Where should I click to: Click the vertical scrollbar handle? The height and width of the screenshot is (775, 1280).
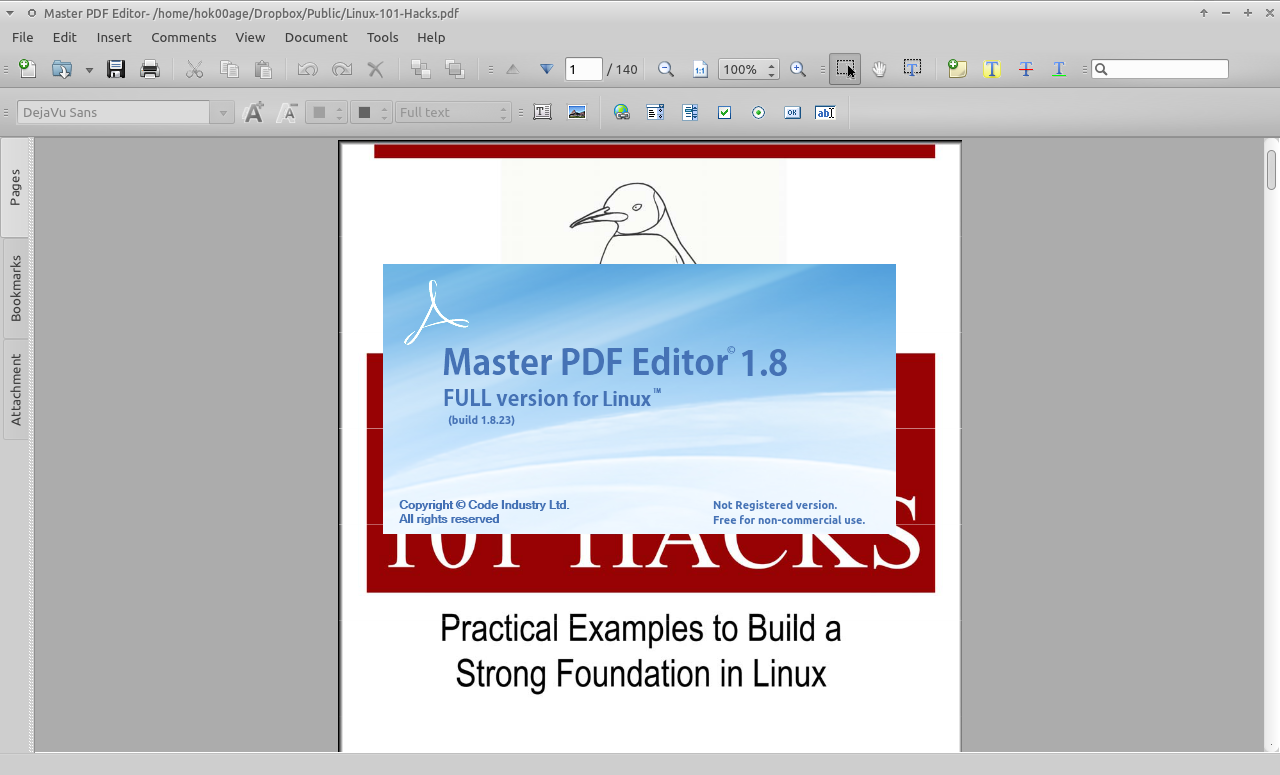coord(1271,168)
